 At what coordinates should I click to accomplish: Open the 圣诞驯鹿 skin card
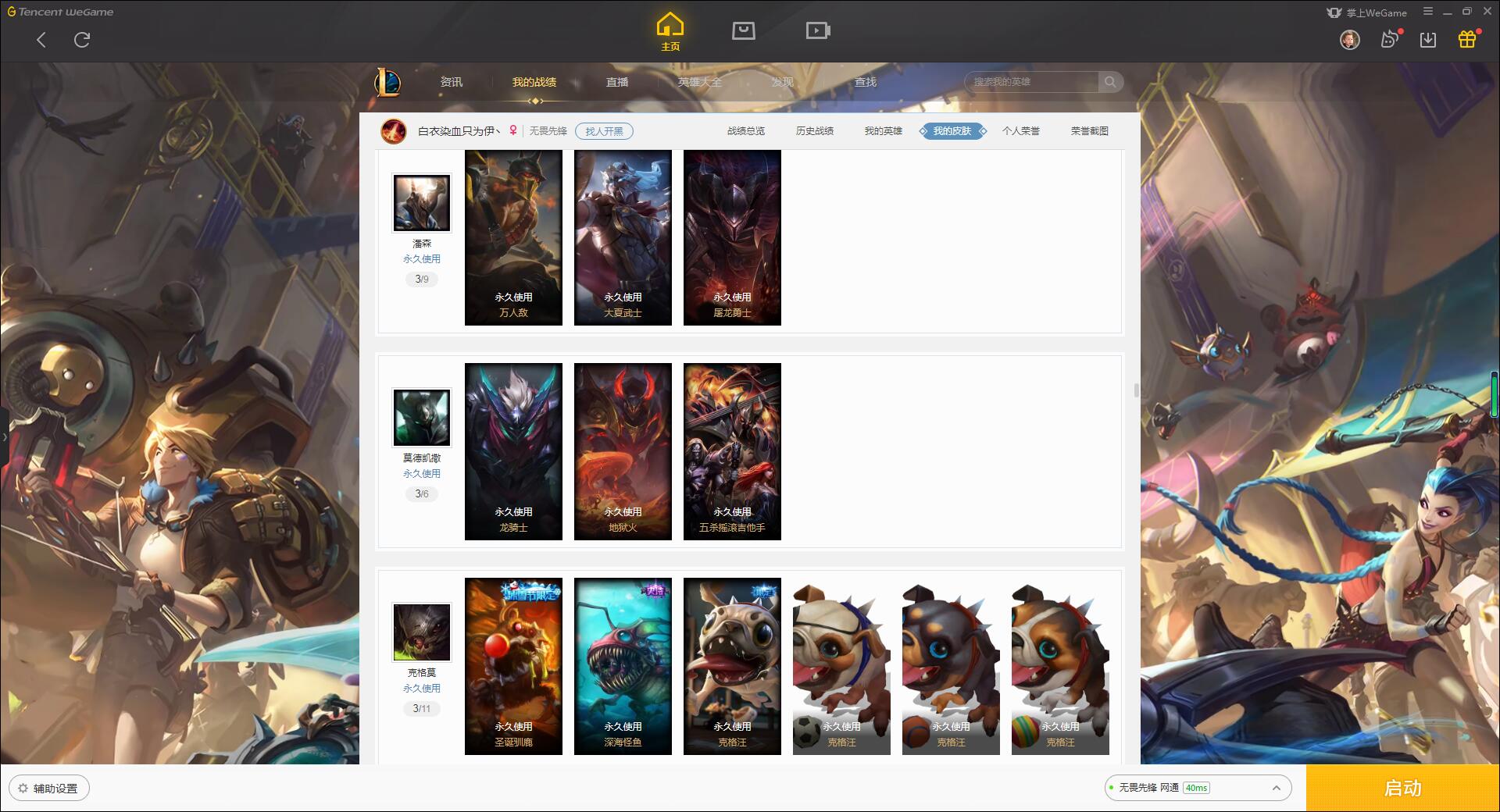click(513, 666)
